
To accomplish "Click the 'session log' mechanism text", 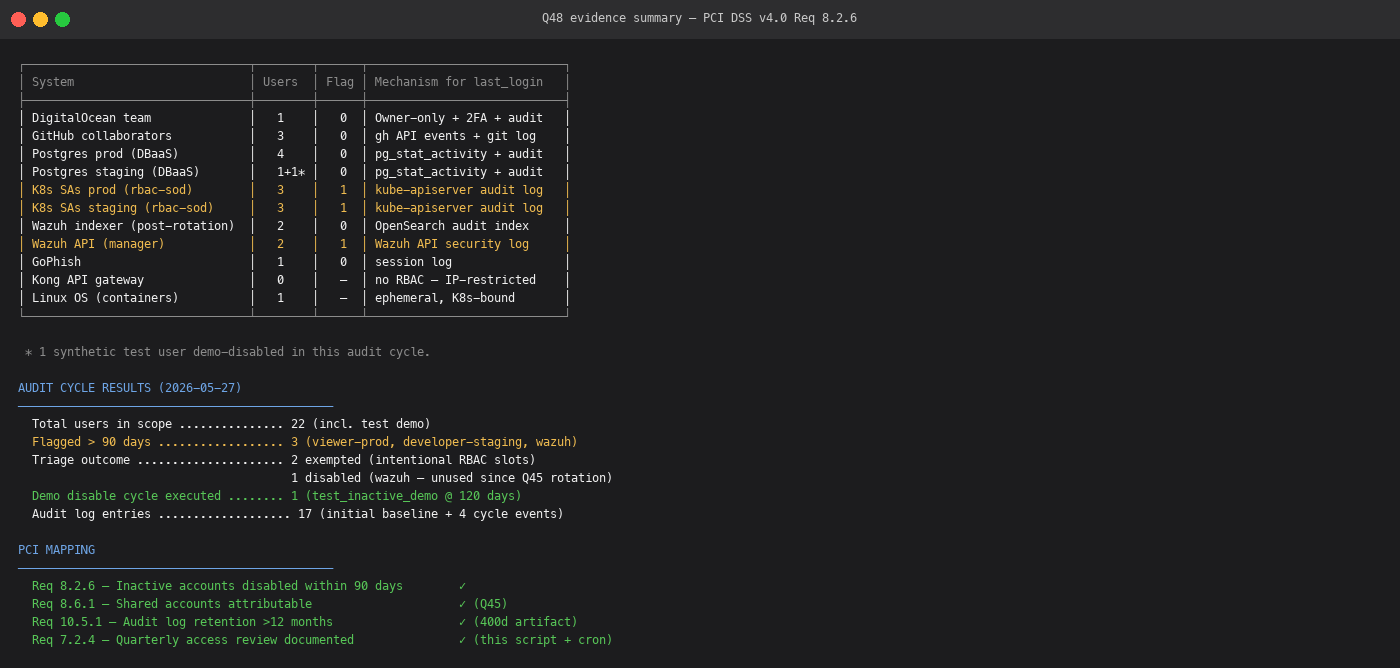I will [414, 262].
